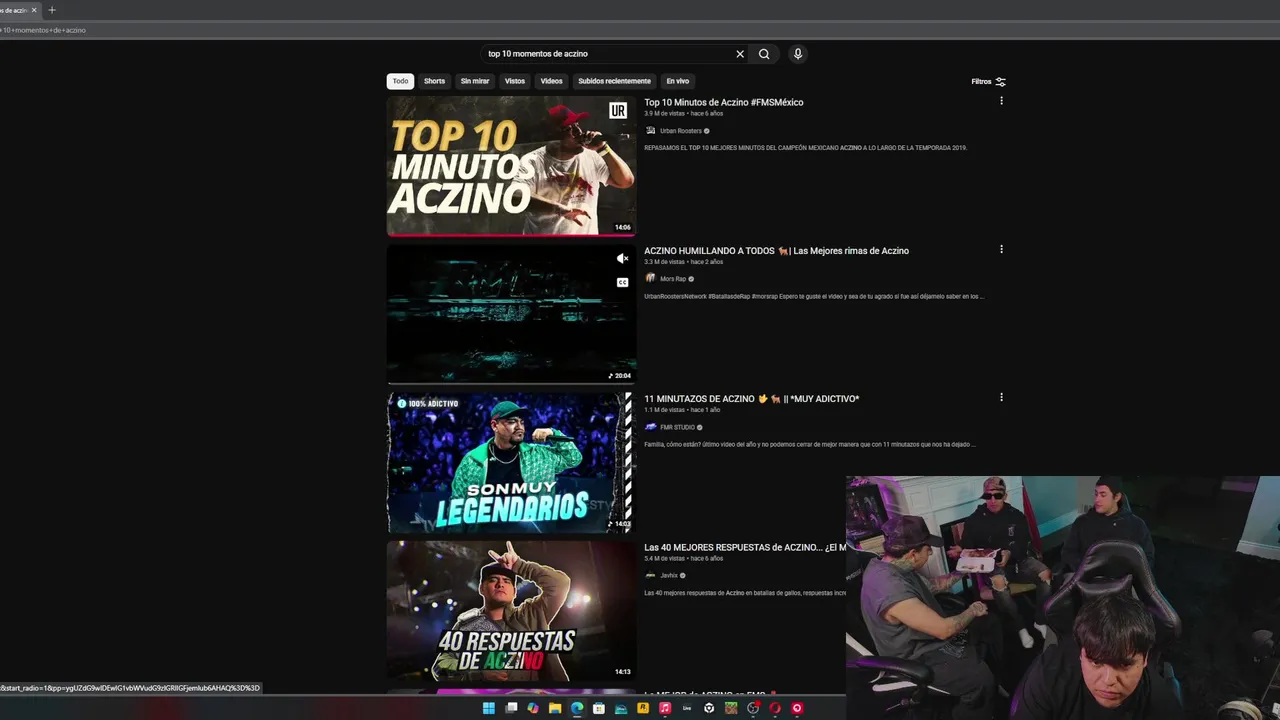Click the browser address bar URL
The width and height of the screenshot is (1280, 720).
coord(43,30)
